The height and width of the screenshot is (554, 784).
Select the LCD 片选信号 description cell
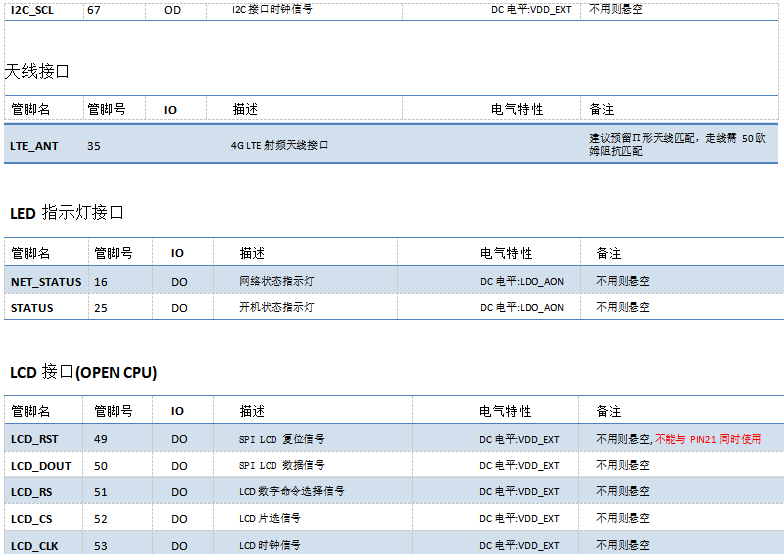[x=269, y=519]
